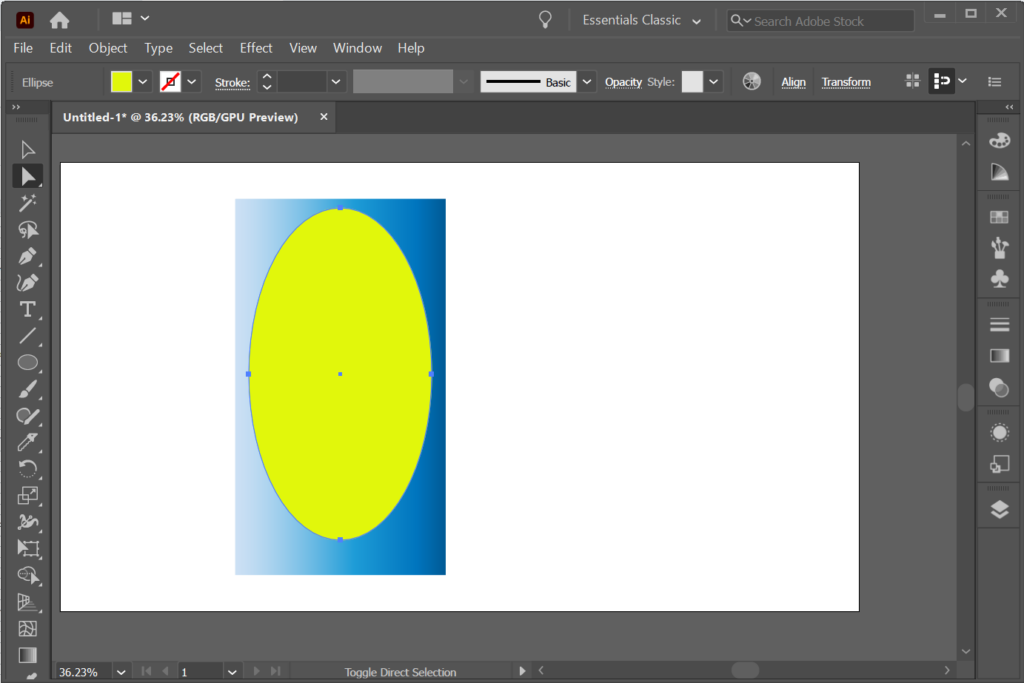Viewport: 1024px width, 683px height.
Task: Open the Color panel
Action: tap(999, 140)
